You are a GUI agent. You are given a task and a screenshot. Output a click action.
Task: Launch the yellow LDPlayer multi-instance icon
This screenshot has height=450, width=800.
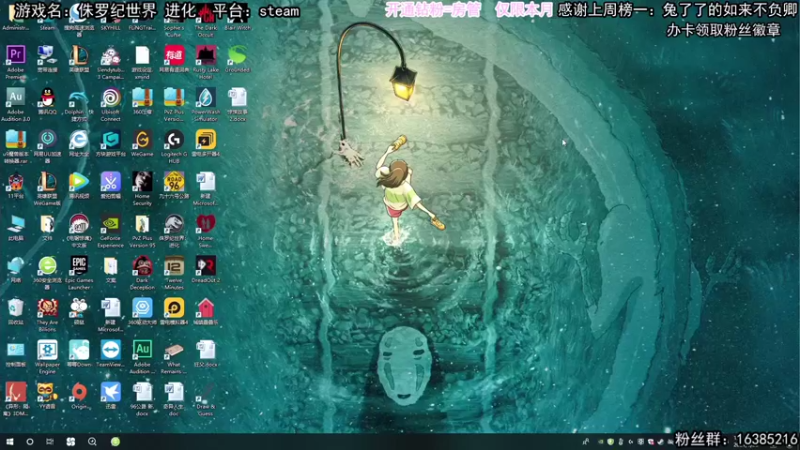tap(206, 139)
